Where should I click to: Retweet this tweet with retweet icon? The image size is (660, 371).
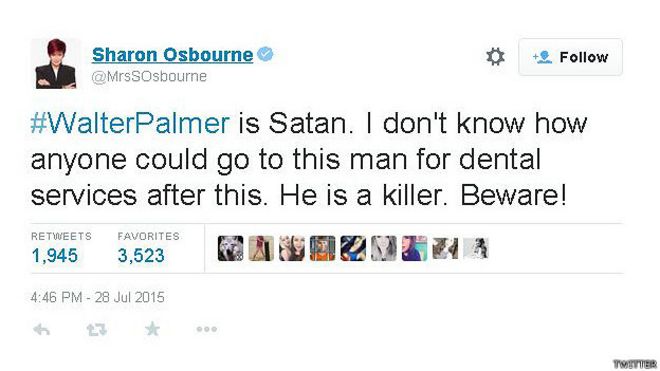pyautogui.click(x=97, y=329)
